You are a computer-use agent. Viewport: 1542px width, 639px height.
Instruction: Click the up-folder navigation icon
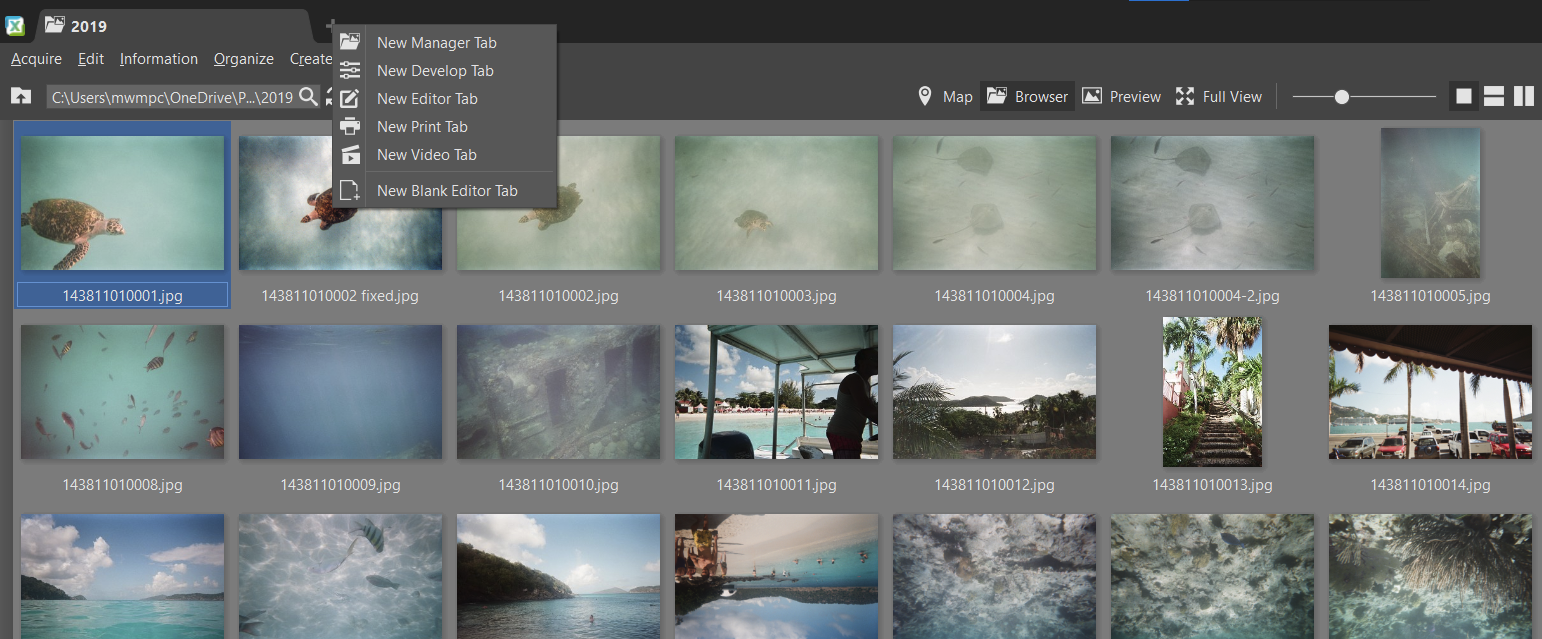point(21,96)
